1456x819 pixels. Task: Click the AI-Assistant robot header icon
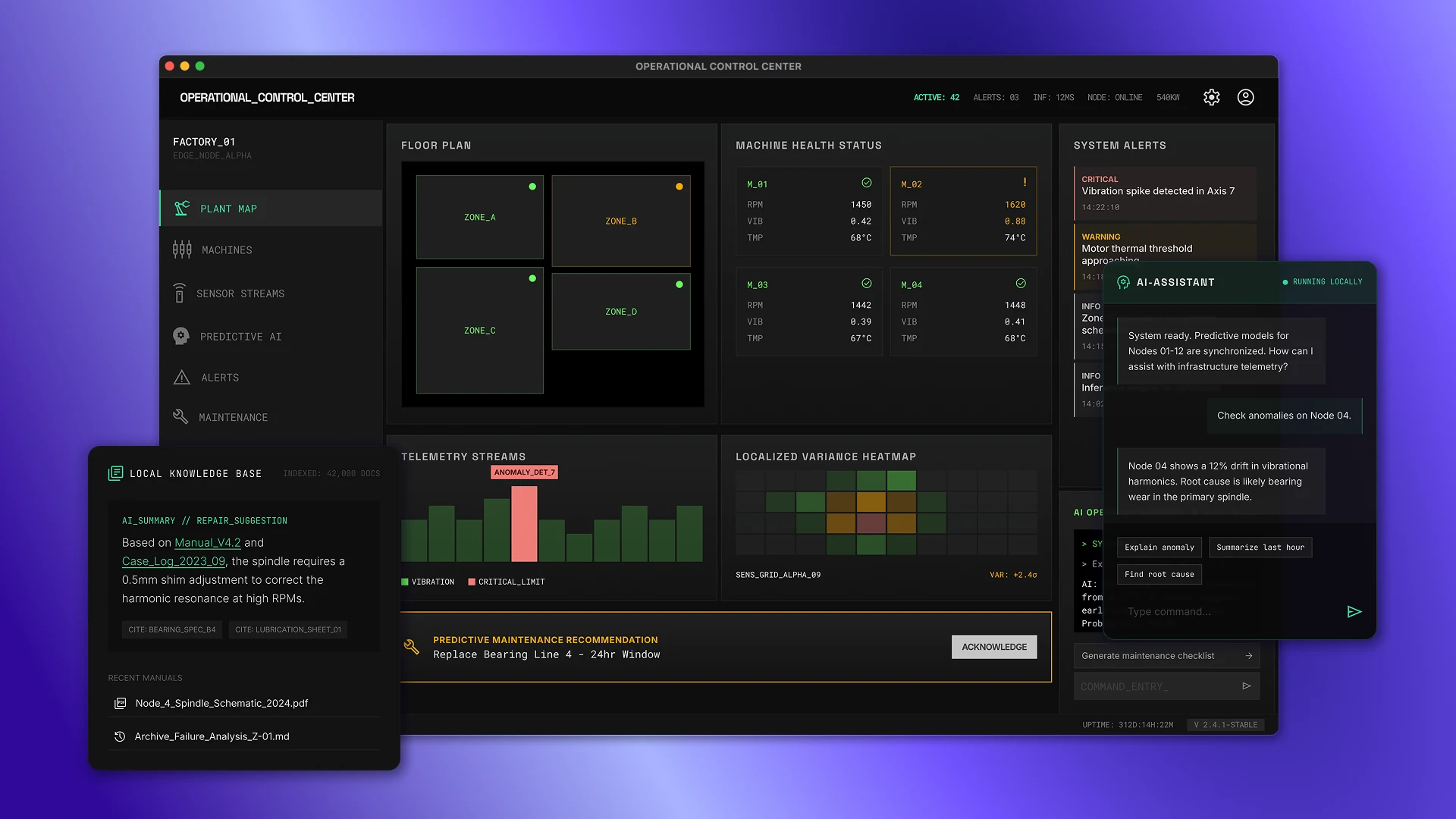point(1123,282)
